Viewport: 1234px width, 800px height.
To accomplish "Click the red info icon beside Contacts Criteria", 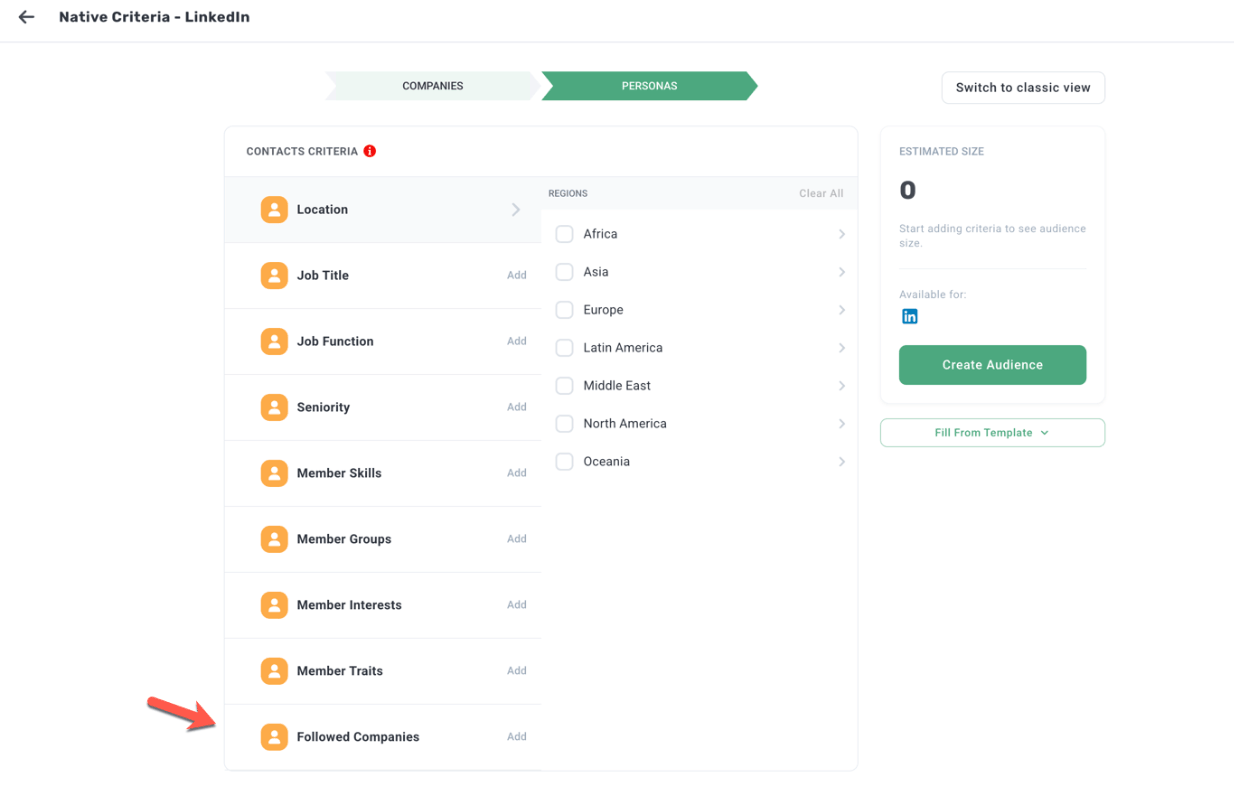I will coord(370,151).
